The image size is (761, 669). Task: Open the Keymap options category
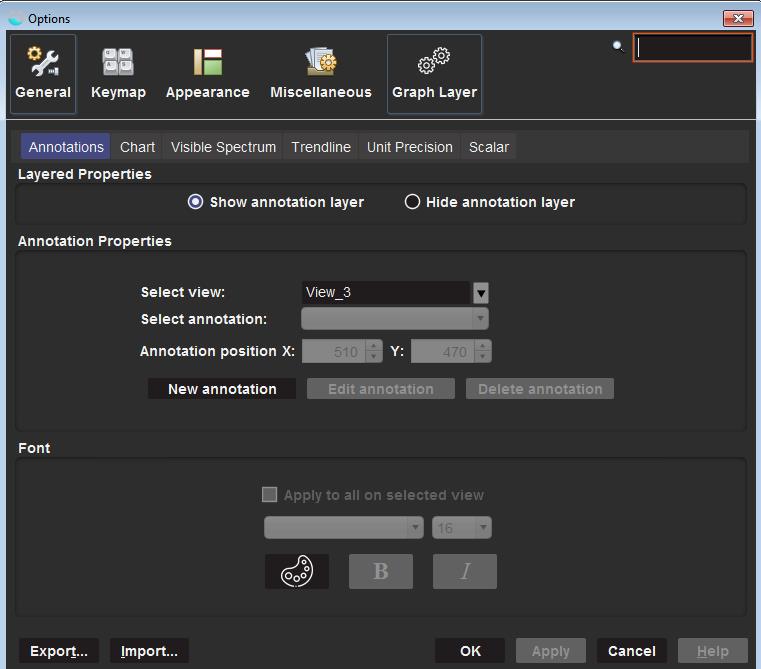(118, 74)
